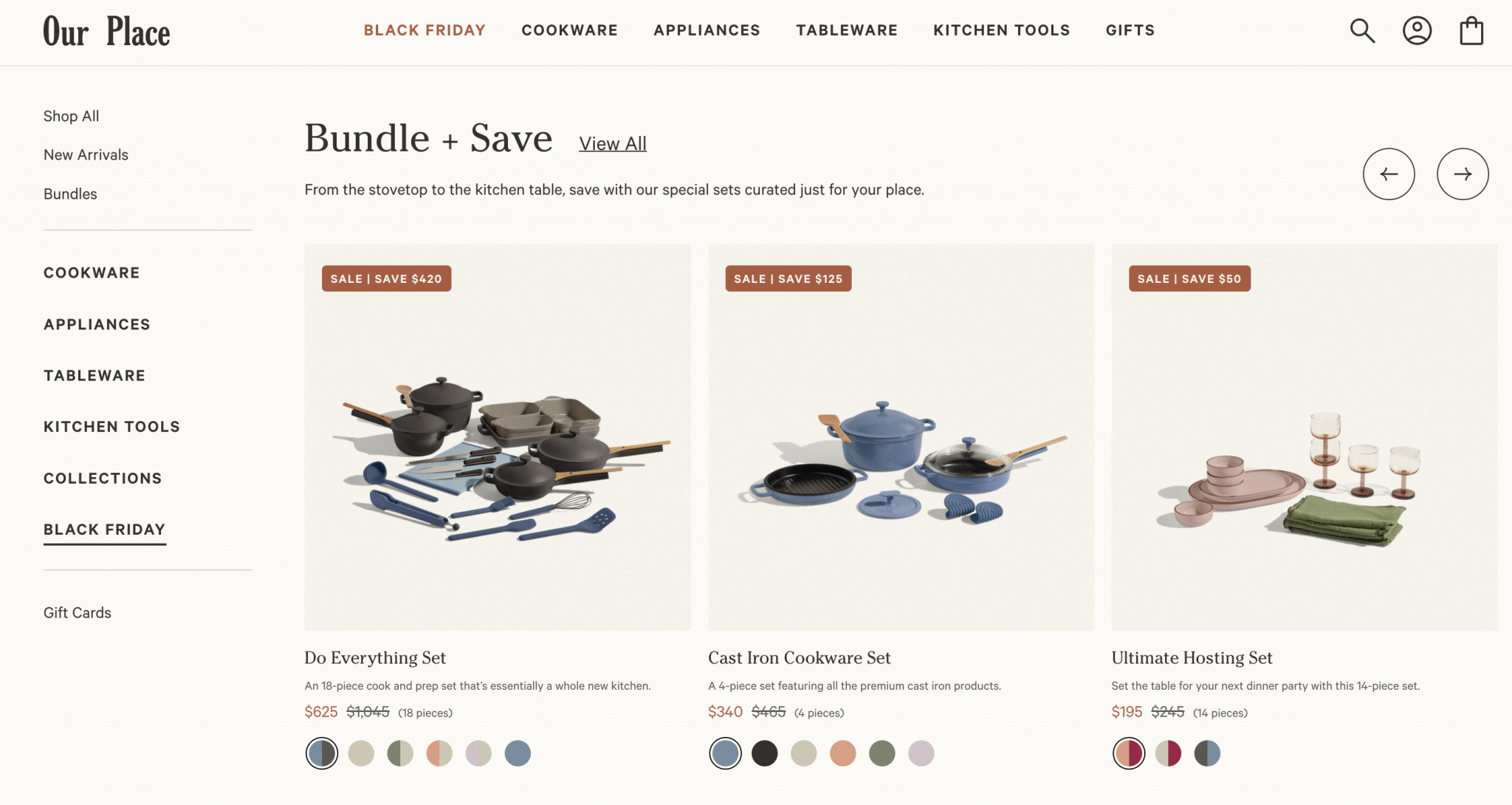
Task: Select sage green swatch for Cast Iron Set
Action: [x=882, y=753]
